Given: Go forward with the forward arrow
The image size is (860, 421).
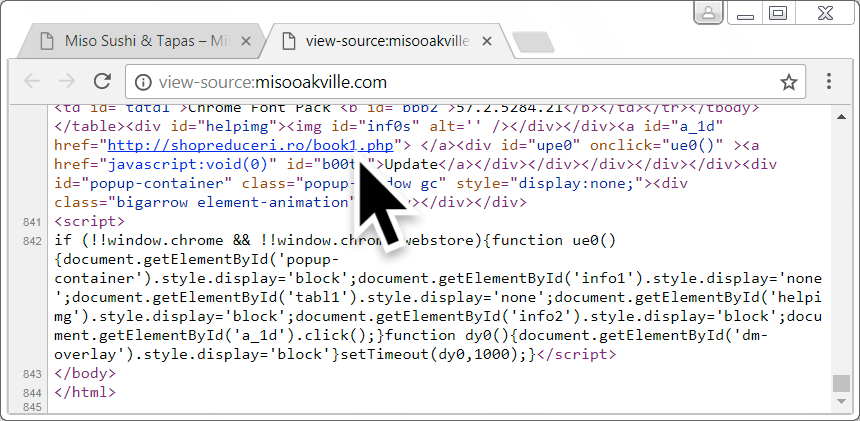Looking at the screenshot, I should pos(67,82).
